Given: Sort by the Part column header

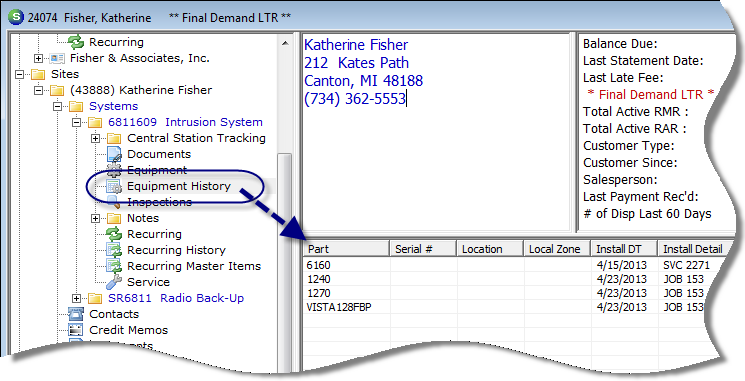Looking at the screenshot, I should (346, 249).
